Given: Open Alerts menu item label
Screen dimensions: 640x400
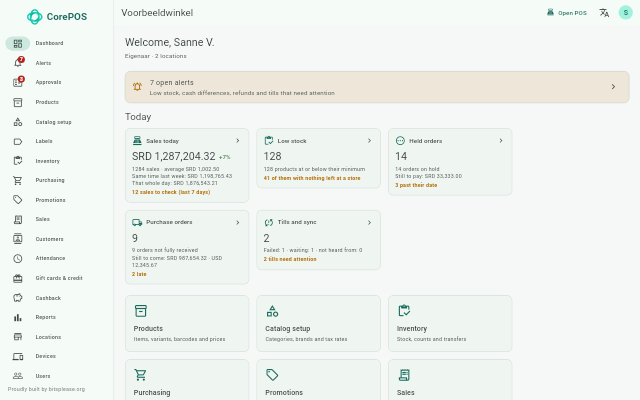Looking at the screenshot, I should tap(43, 63).
